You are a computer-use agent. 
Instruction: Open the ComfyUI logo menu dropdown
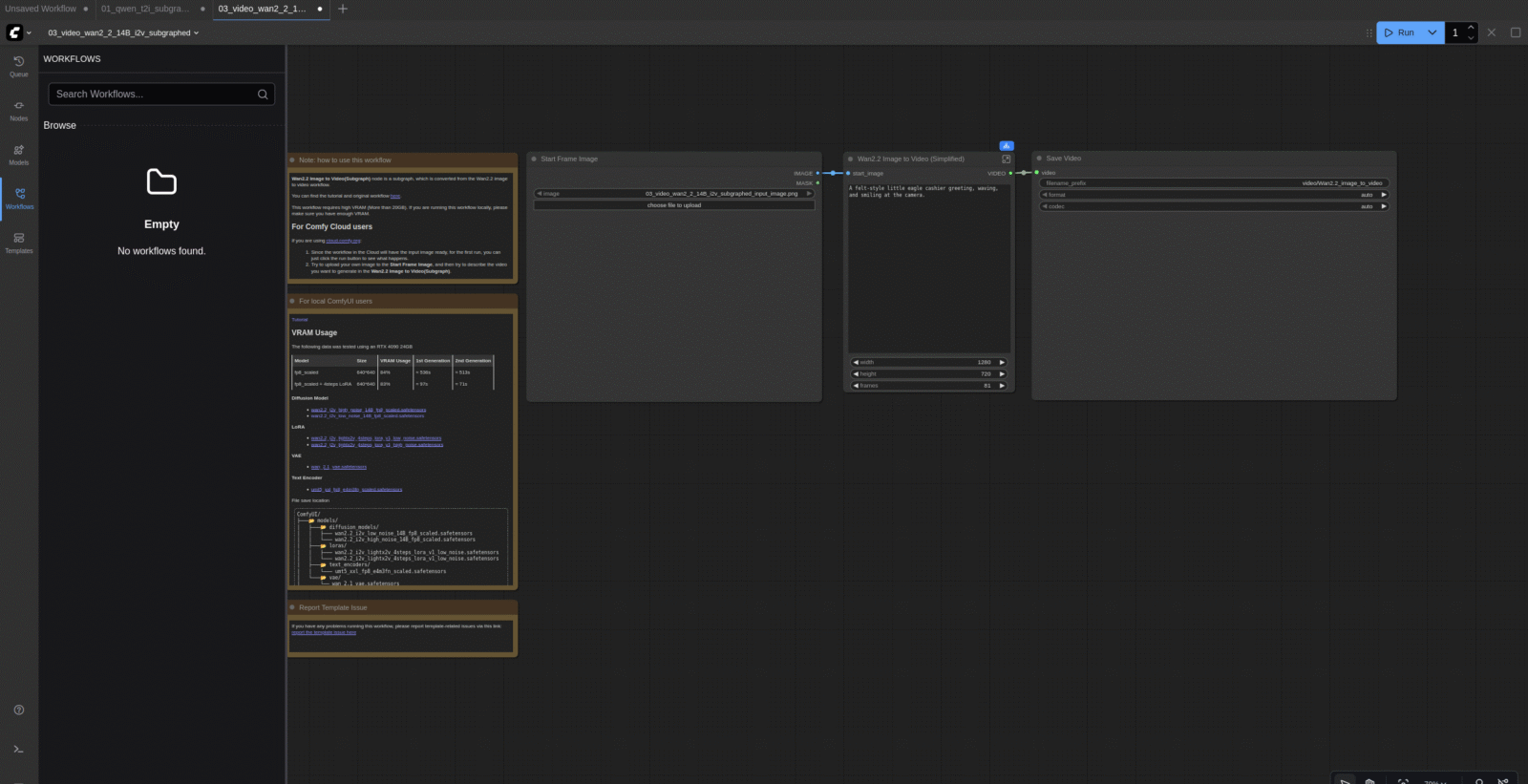(19, 32)
